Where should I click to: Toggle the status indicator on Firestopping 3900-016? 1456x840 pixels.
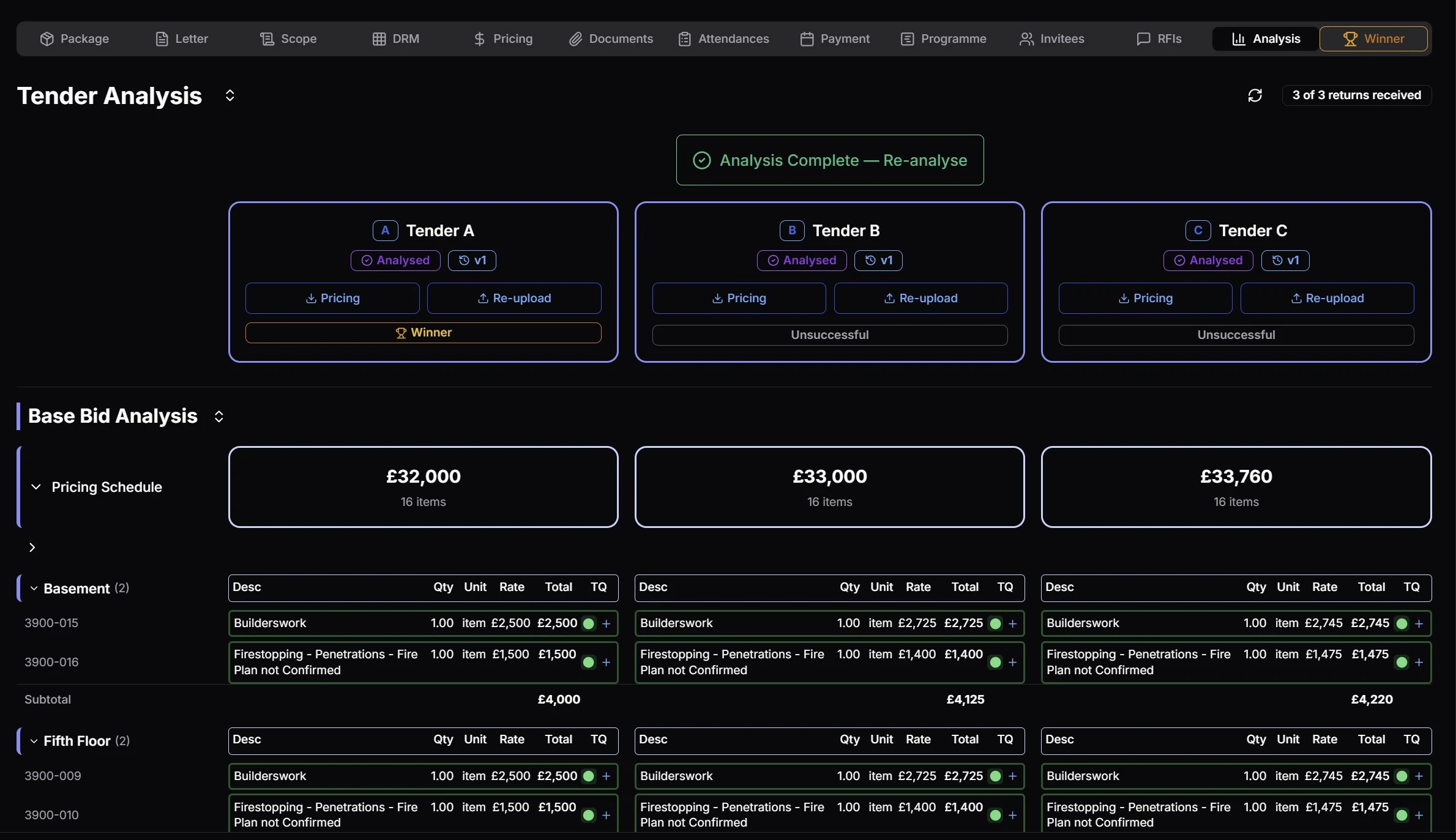coord(589,663)
